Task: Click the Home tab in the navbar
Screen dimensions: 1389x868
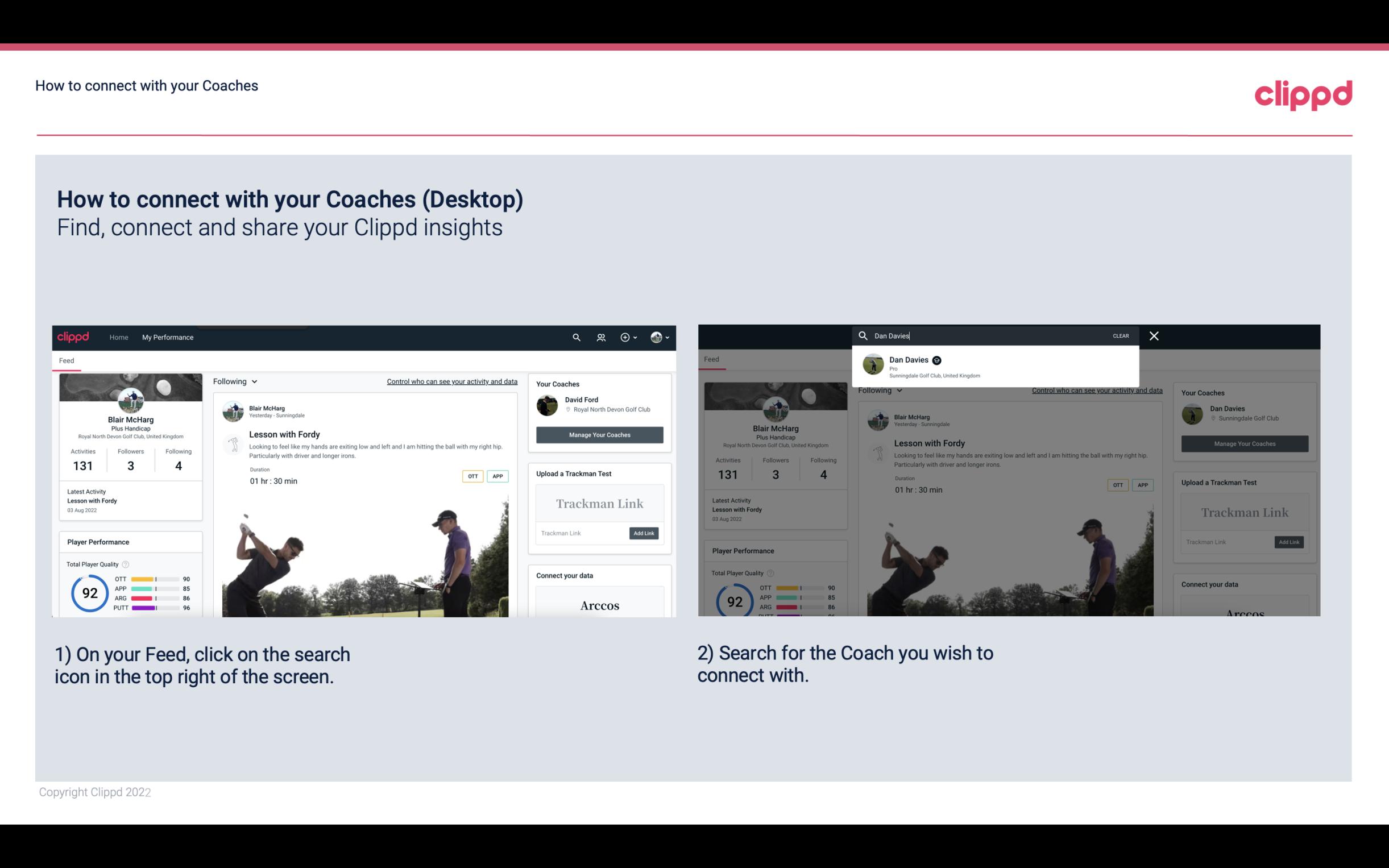Action: [119, 337]
